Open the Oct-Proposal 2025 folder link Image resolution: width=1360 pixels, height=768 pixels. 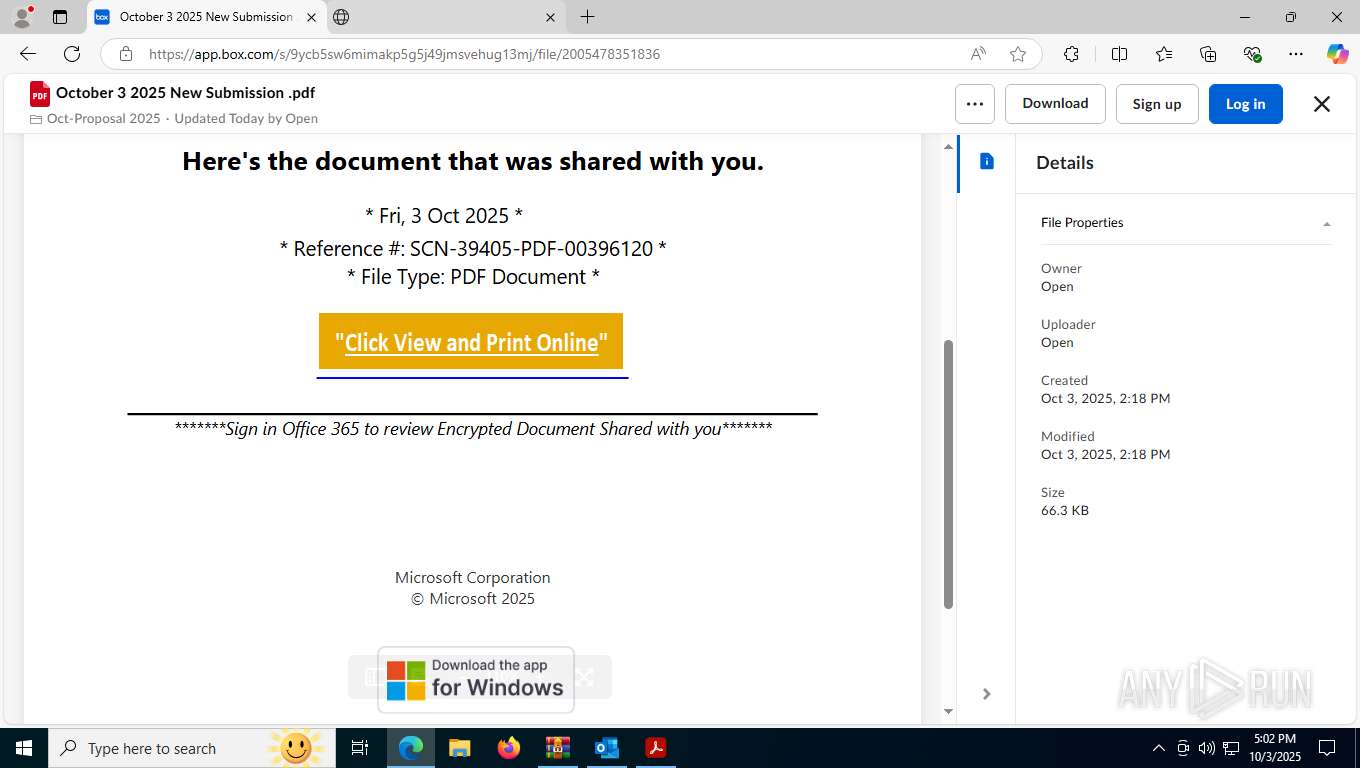click(x=103, y=118)
